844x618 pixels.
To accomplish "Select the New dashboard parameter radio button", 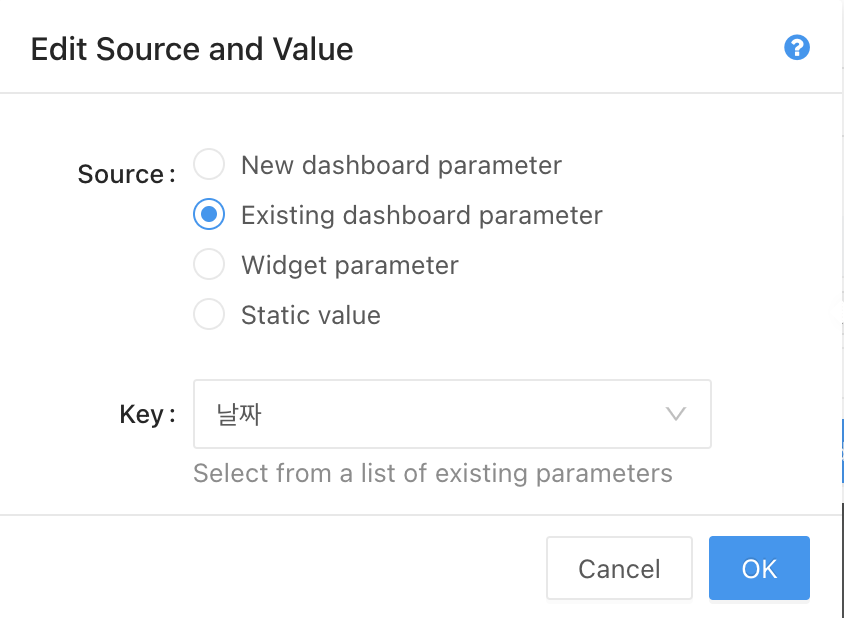I will pyautogui.click(x=209, y=165).
